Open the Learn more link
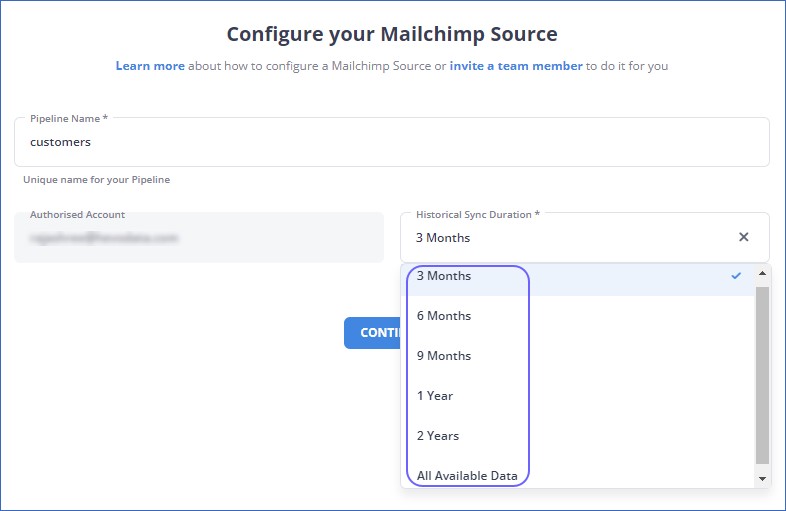 coord(150,66)
